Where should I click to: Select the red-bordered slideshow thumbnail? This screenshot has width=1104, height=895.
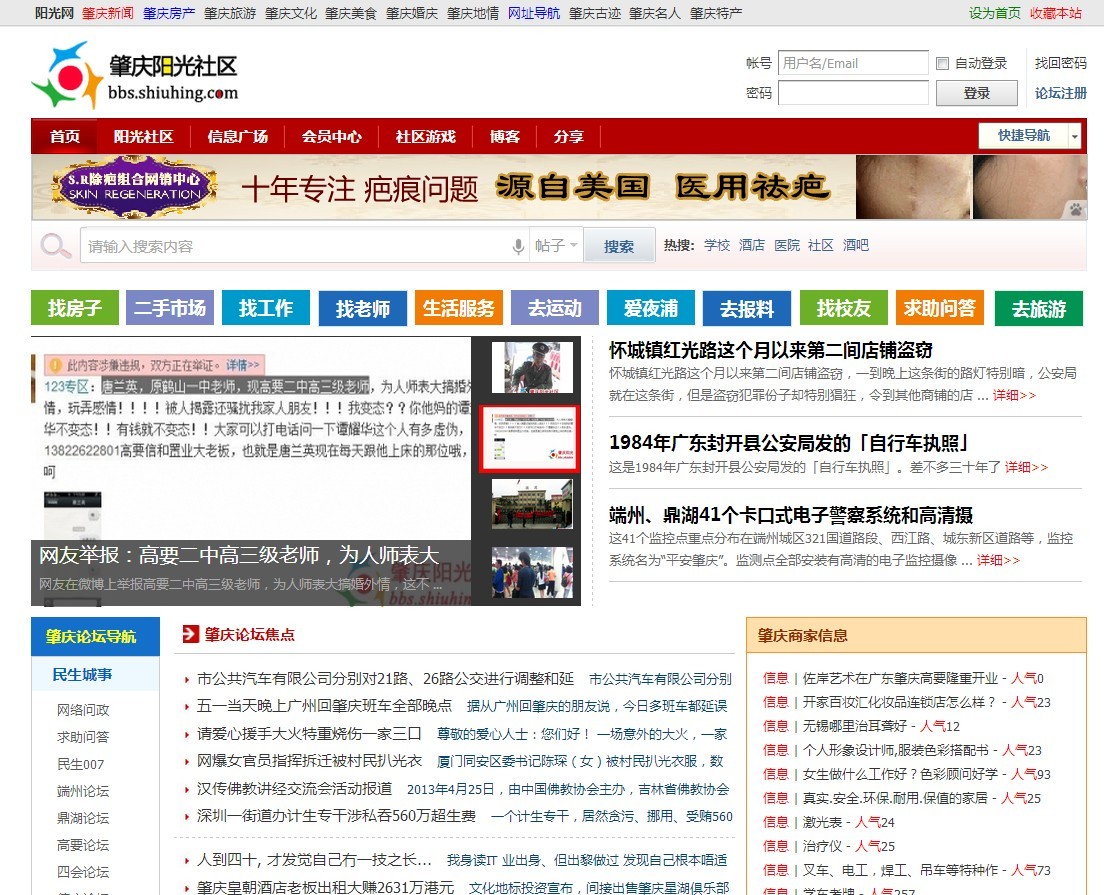[529, 437]
